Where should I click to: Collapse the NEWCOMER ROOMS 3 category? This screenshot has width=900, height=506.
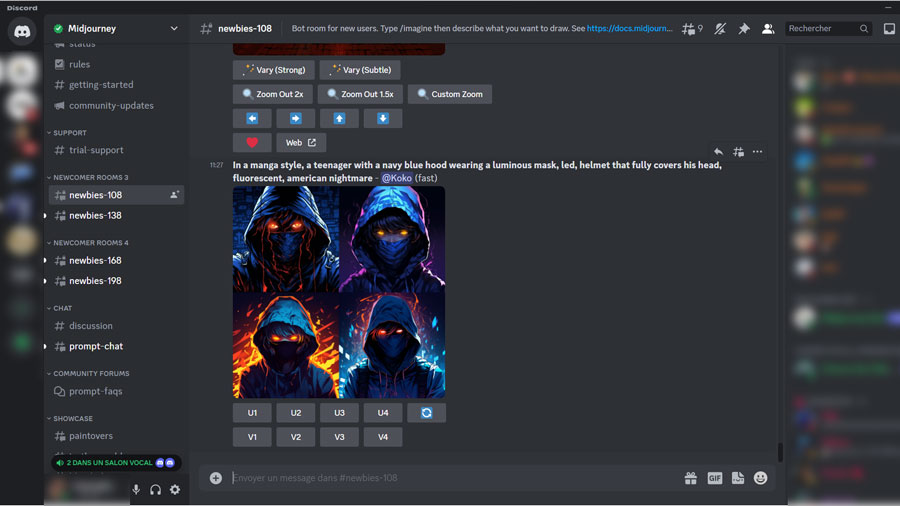click(90, 177)
